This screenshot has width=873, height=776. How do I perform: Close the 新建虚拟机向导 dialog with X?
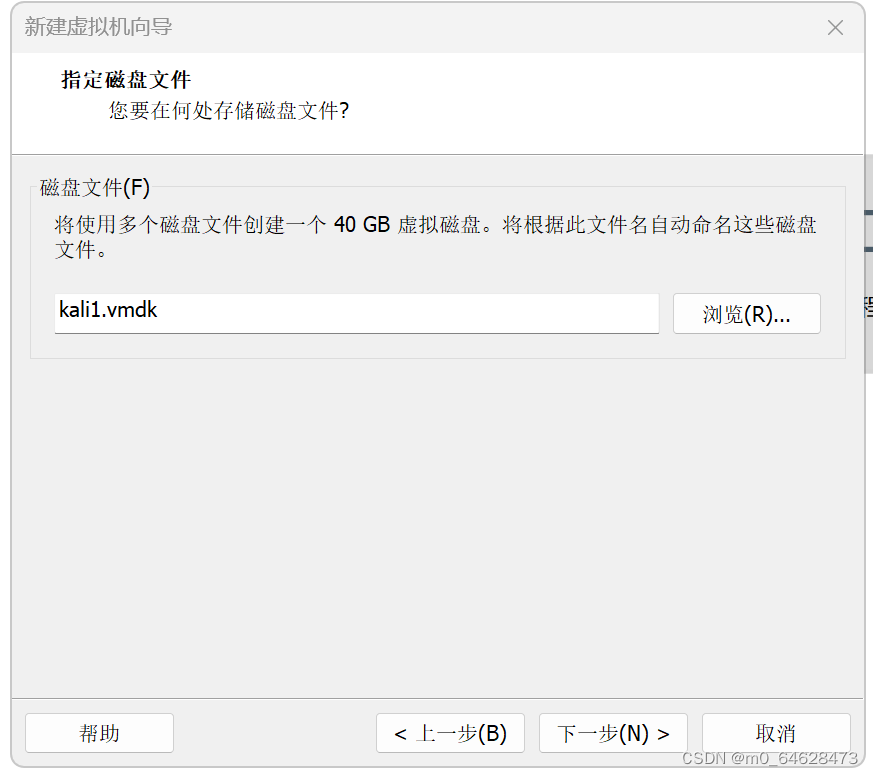pyautogui.click(x=835, y=27)
